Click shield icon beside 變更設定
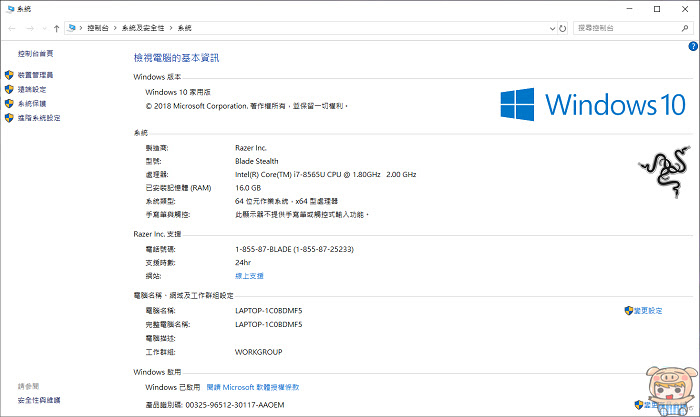700x417 pixels. (x=629, y=311)
